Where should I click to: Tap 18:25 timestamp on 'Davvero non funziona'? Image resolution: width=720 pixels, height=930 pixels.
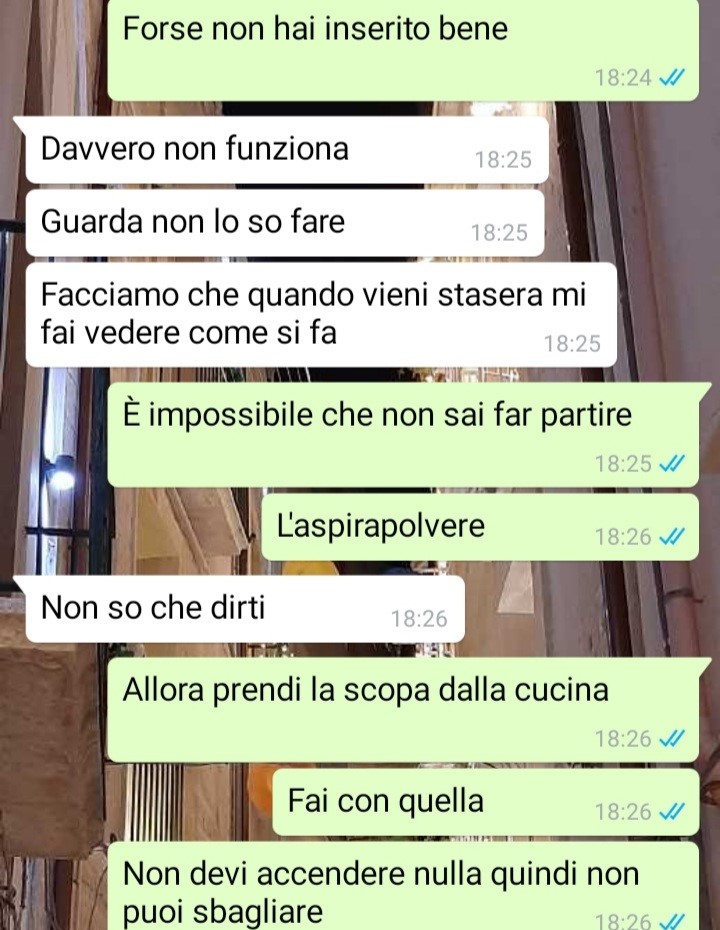coord(503,160)
